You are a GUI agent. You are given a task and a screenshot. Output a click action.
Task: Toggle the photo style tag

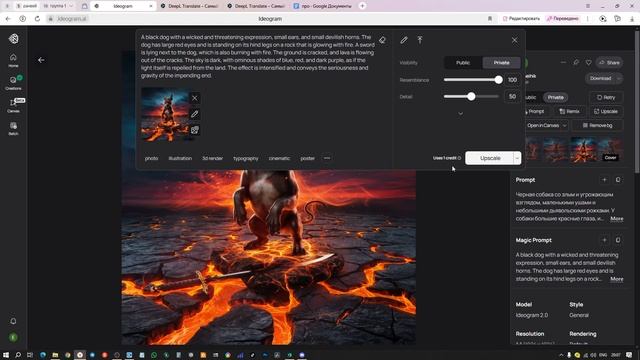click(x=151, y=158)
